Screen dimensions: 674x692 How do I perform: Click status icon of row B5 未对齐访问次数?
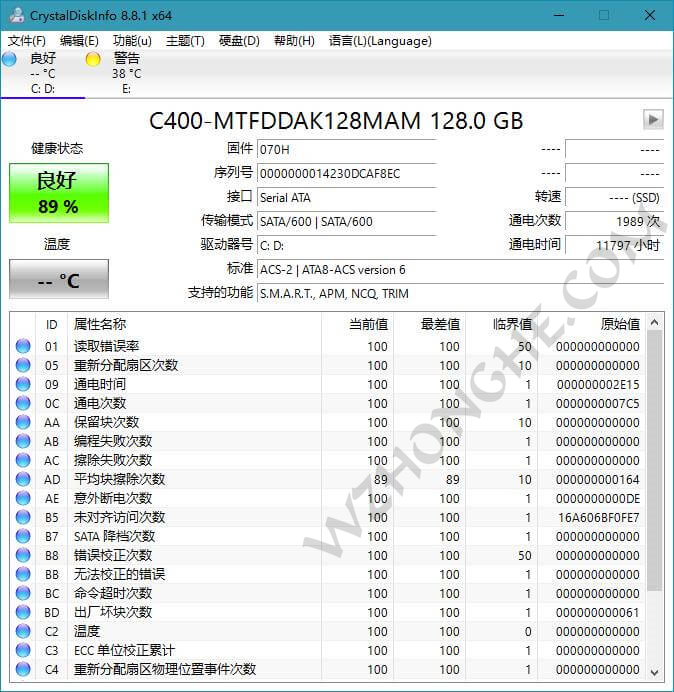(23, 517)
